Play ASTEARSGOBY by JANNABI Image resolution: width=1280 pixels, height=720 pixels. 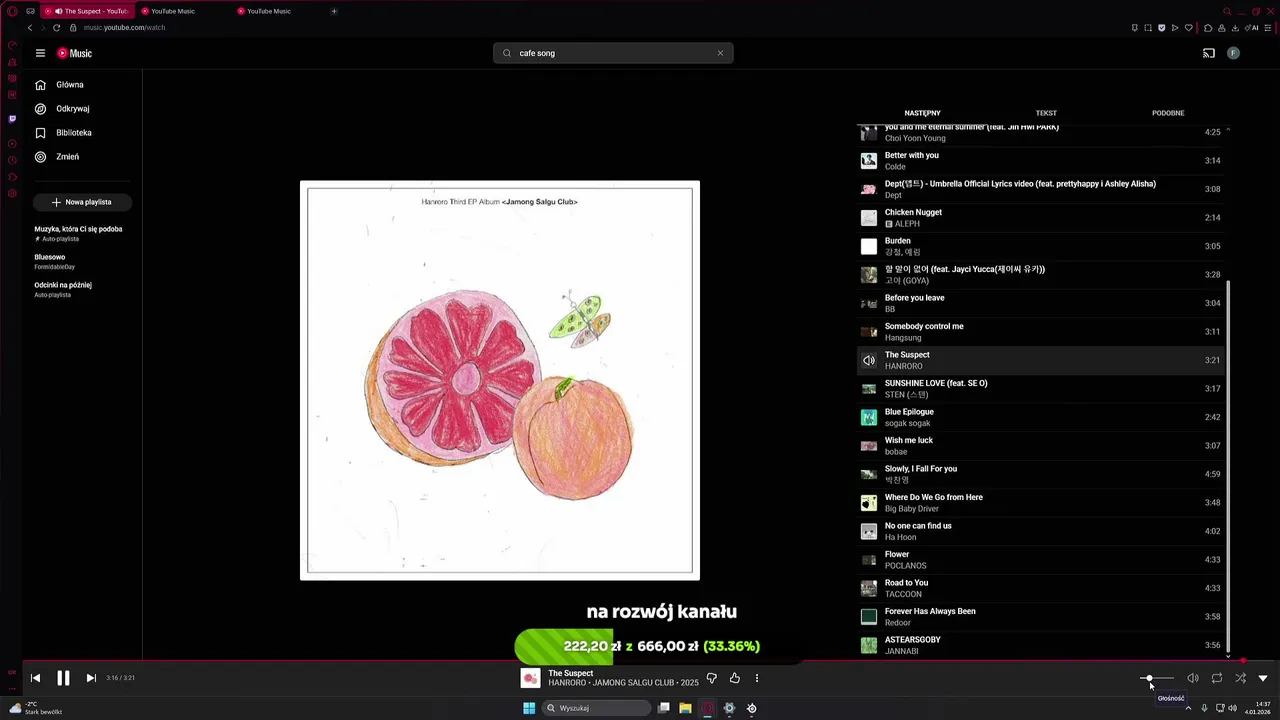pos(1041,645)
